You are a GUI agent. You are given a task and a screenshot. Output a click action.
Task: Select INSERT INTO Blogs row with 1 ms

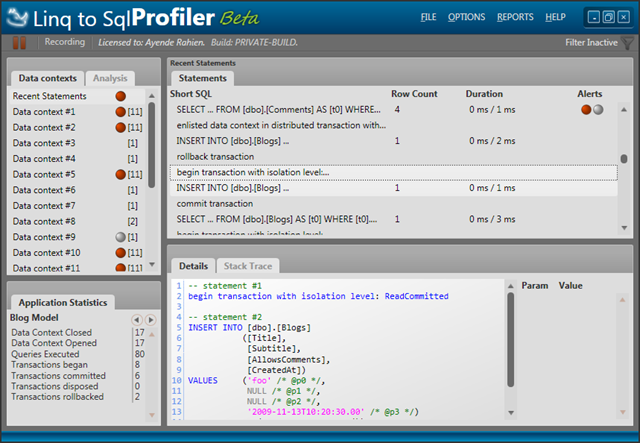pyautogui.click(x=393, y=188)
